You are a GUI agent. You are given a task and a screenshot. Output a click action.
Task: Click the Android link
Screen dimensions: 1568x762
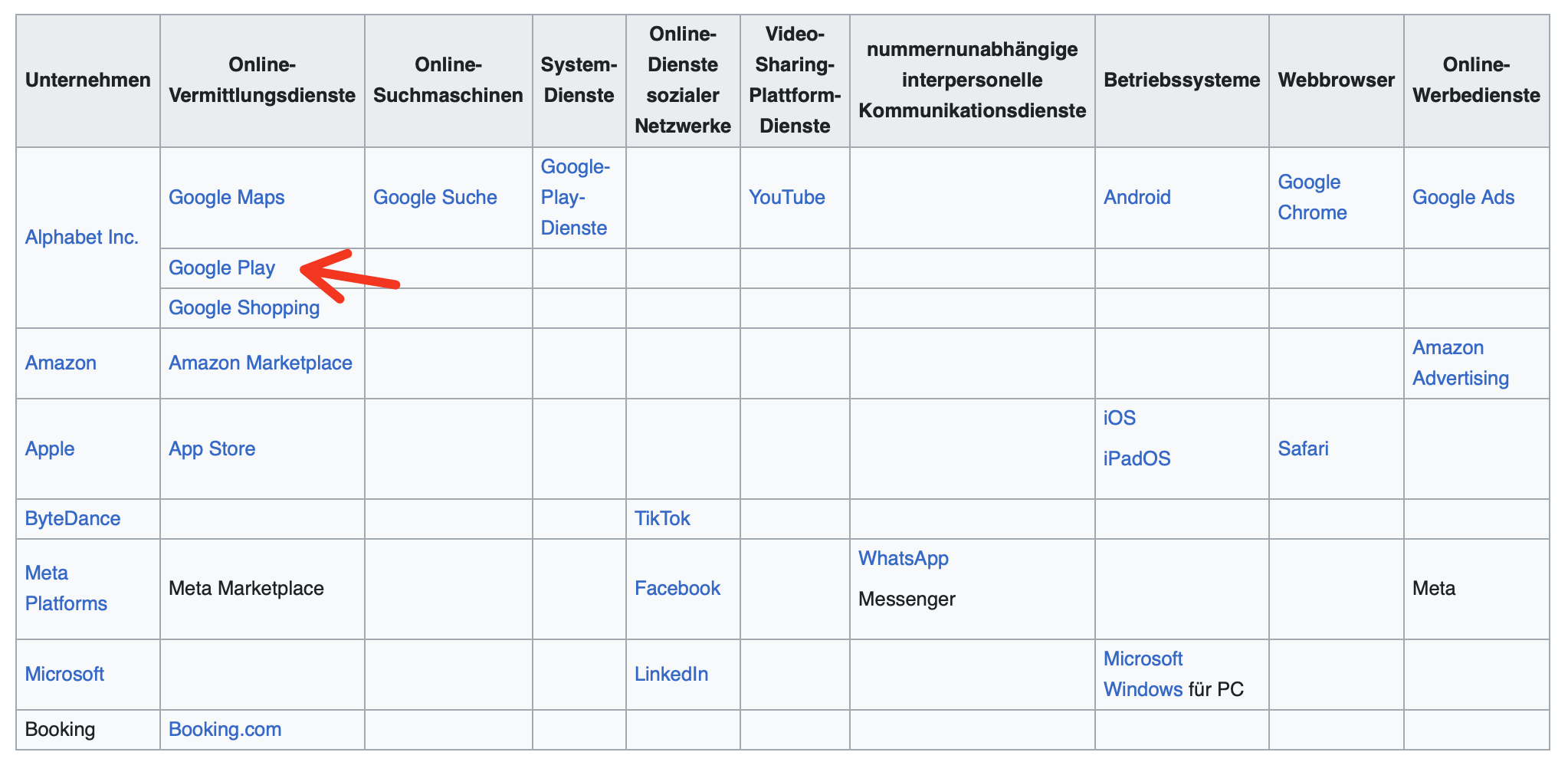1137,198
